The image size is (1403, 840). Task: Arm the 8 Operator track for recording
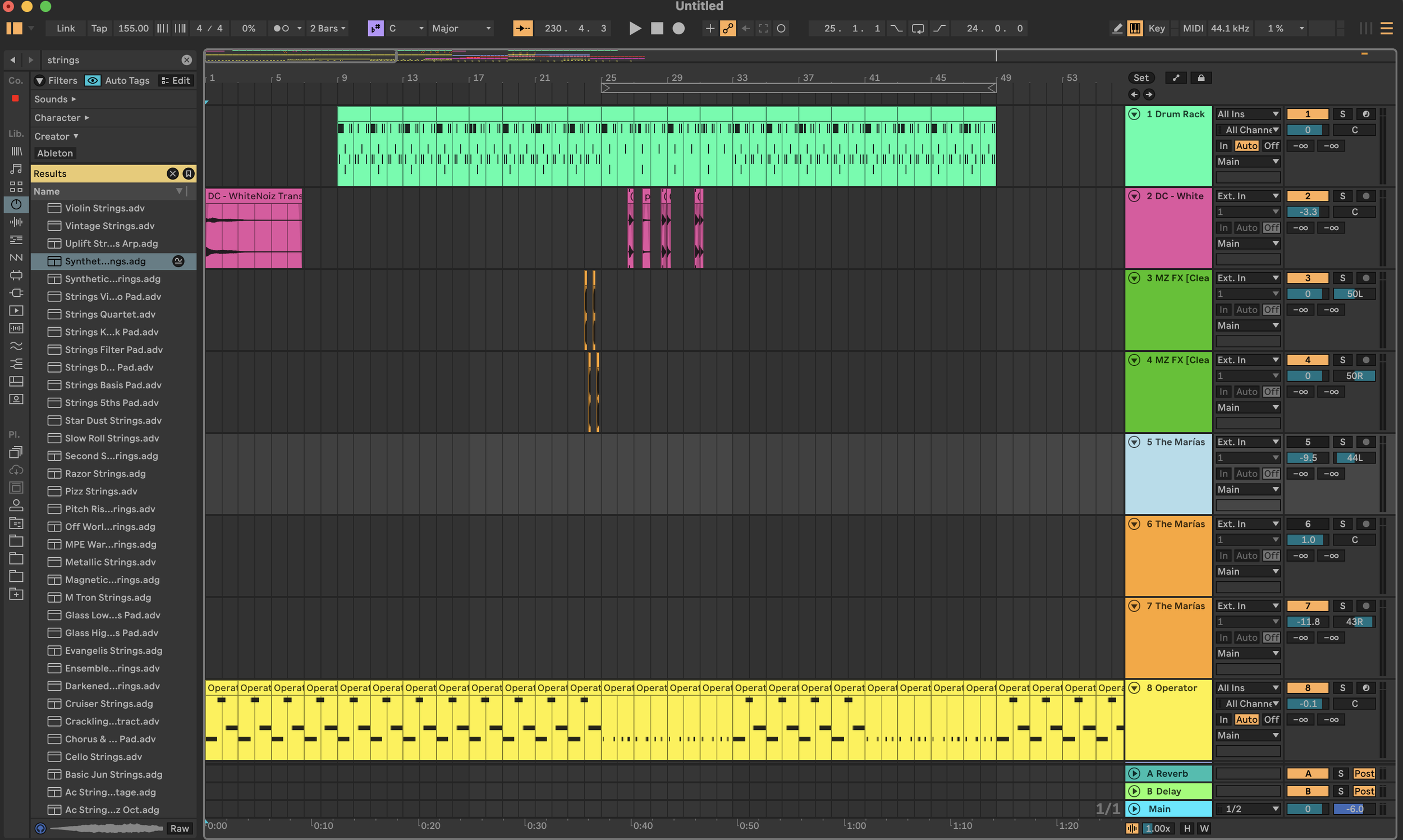tap(1365, 688)
